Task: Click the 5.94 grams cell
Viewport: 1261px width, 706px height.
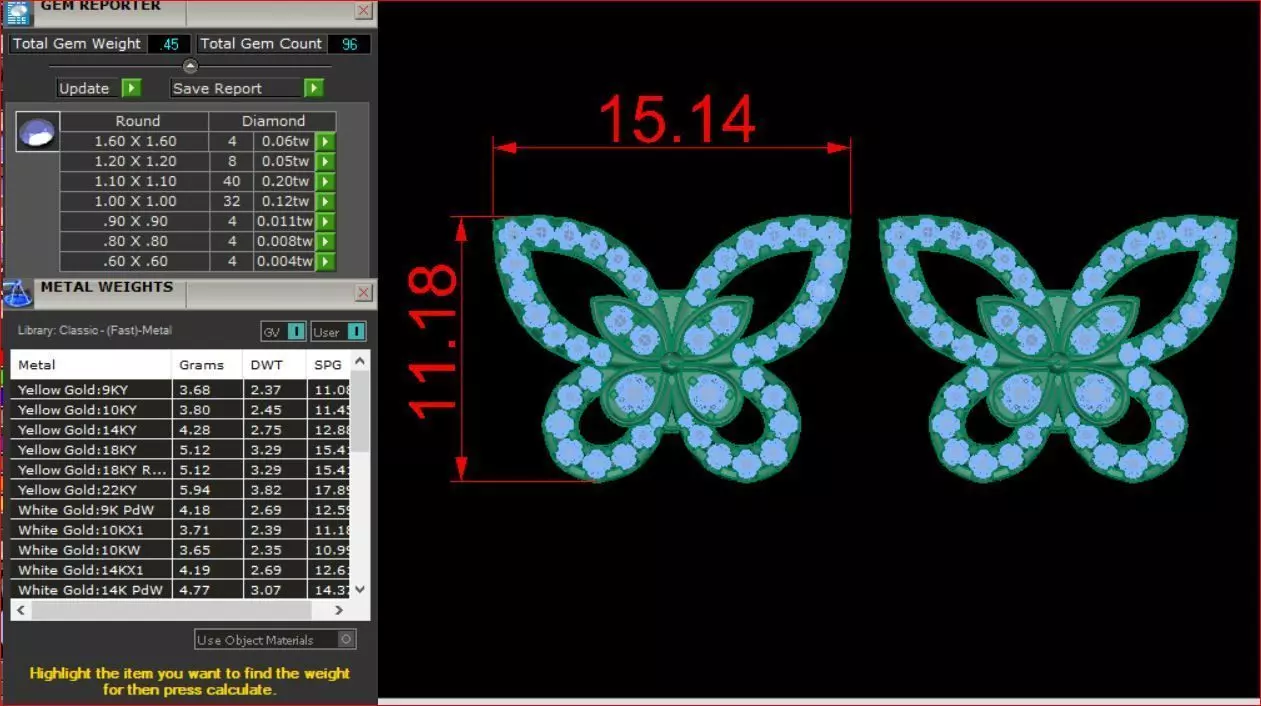Action: (x=208, y=490)
